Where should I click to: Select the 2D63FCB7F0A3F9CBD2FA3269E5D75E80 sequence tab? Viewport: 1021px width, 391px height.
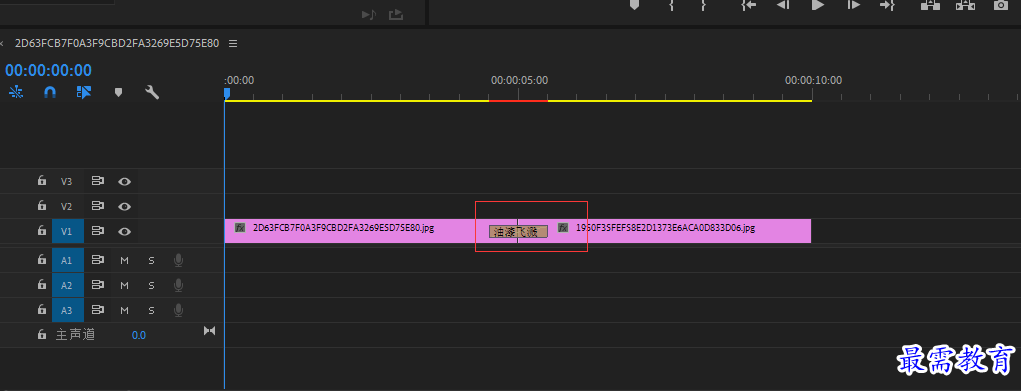coord(117,43)
